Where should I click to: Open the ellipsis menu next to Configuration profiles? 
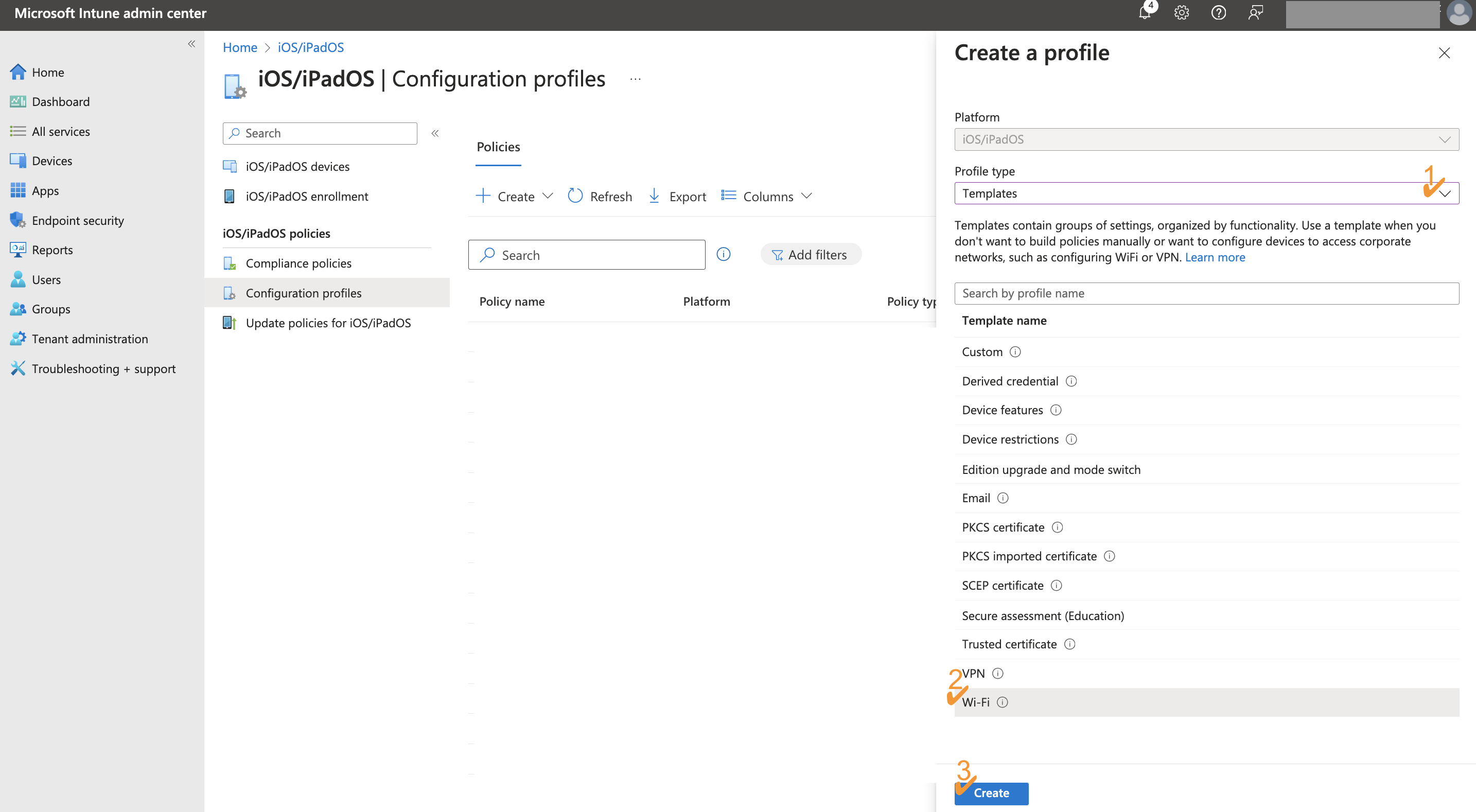(635, 79)
